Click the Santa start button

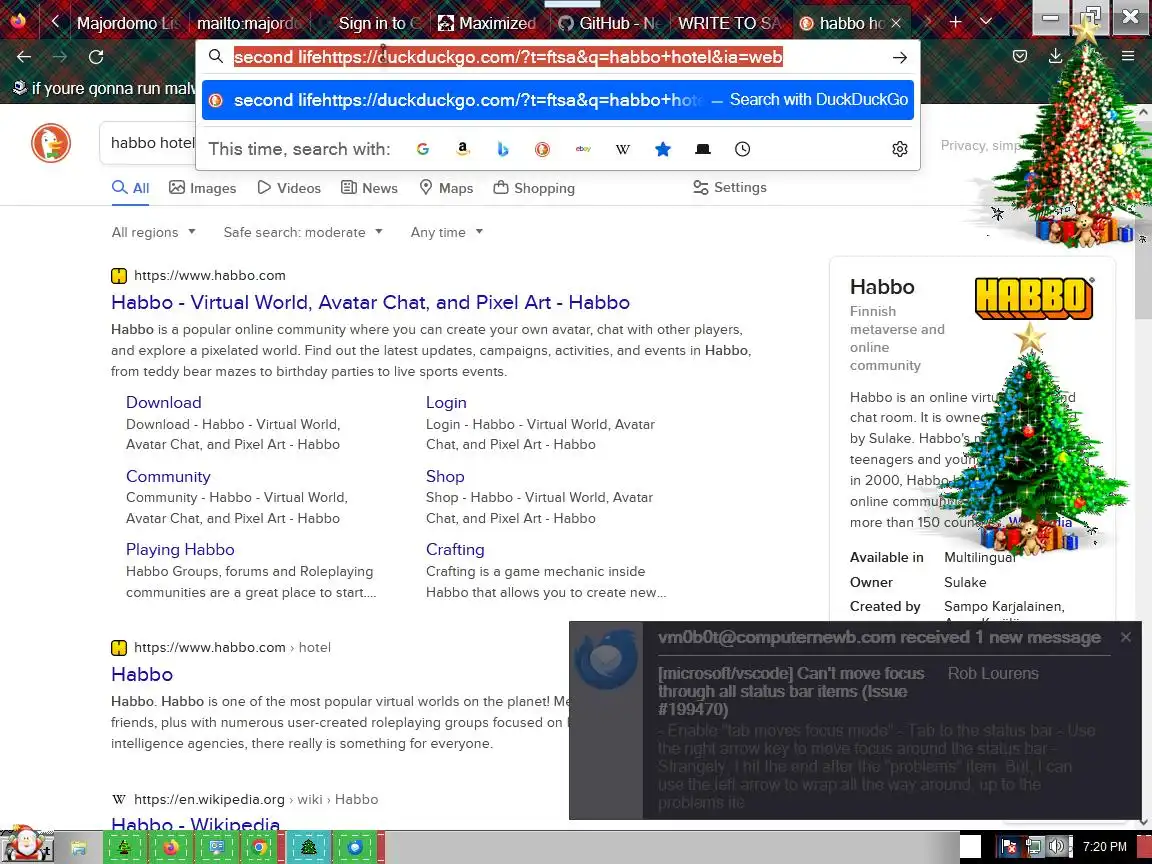coord(26,843)
